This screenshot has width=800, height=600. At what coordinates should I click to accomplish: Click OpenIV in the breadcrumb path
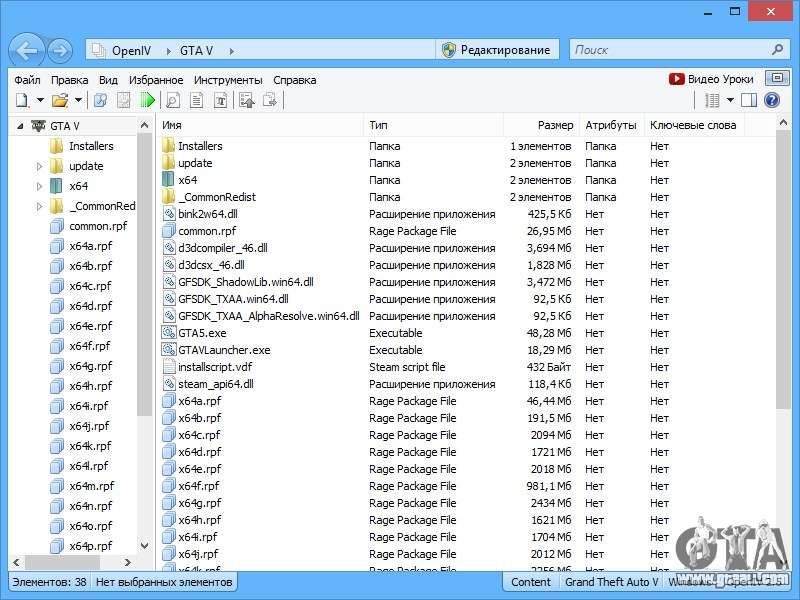coord(131,51)
